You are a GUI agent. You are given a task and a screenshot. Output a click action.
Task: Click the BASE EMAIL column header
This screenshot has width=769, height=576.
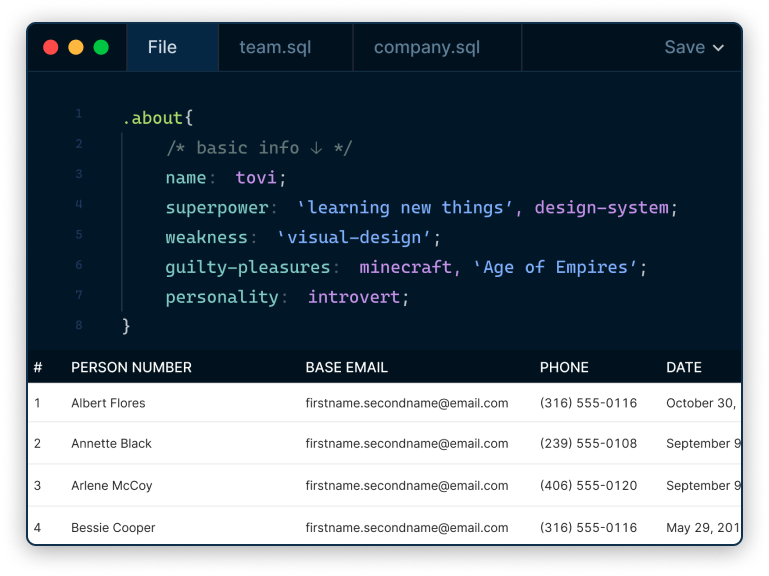click(x=347, y=367)
